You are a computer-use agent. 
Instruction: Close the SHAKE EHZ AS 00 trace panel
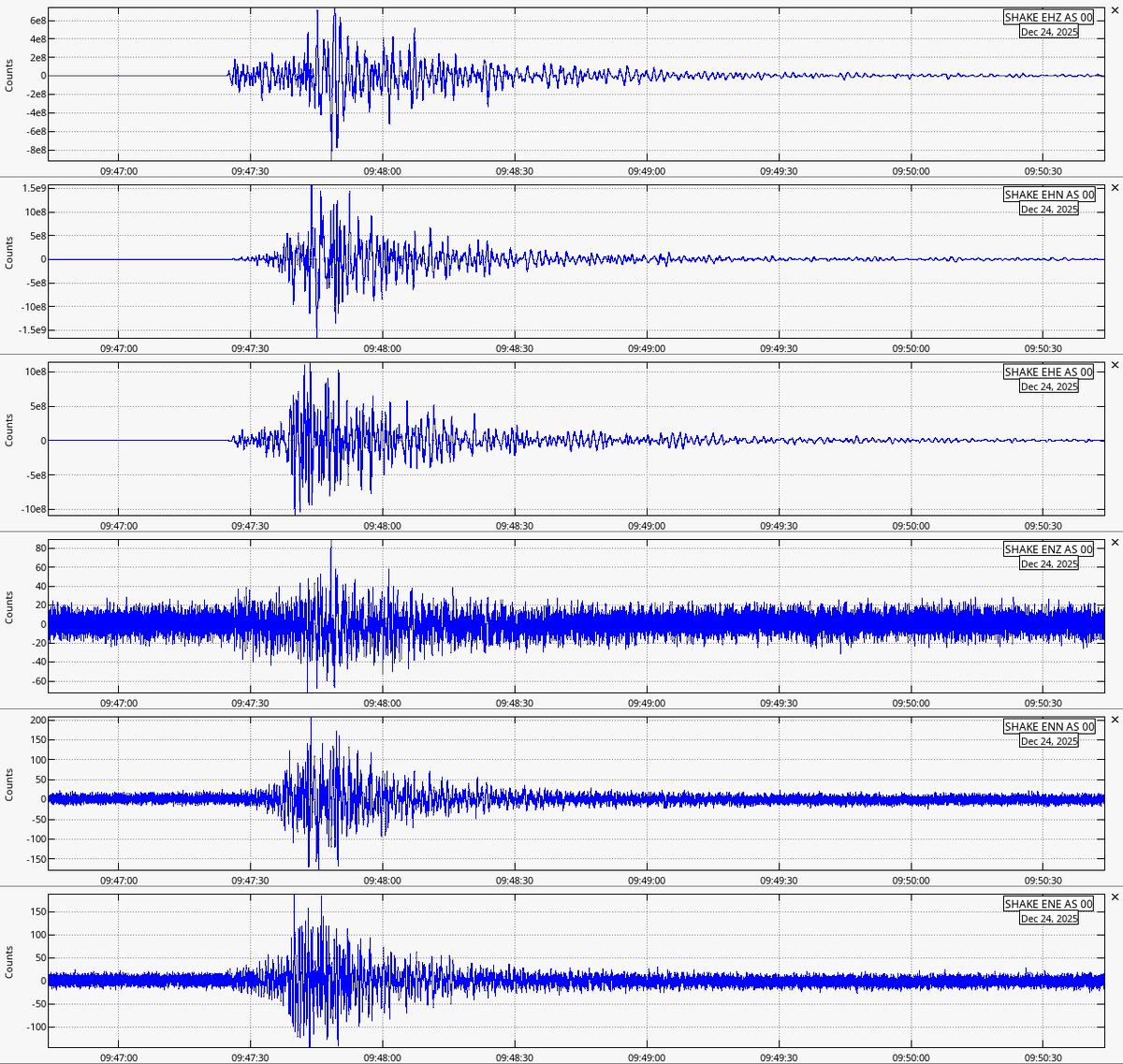[x=1115, y=10]
